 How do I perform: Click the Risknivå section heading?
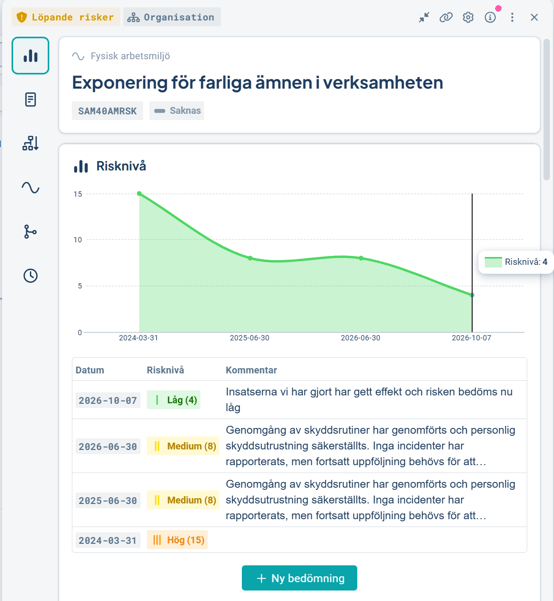[x=121, y=166]
